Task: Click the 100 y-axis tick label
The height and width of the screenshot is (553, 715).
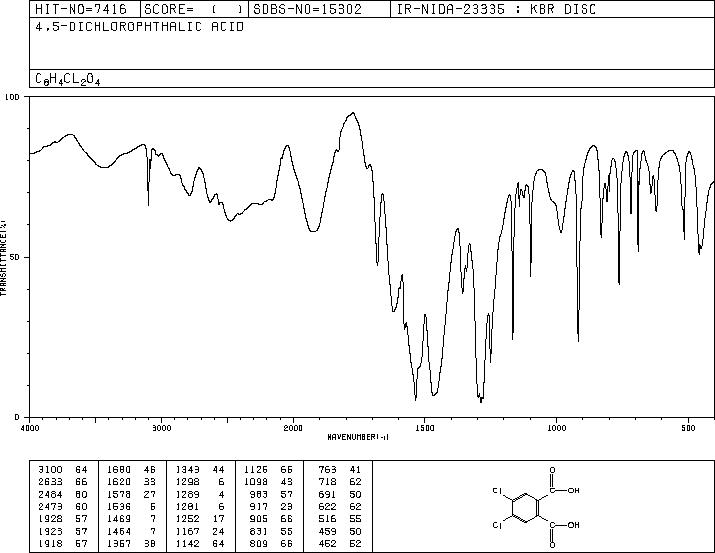Action: coord(13,97)
